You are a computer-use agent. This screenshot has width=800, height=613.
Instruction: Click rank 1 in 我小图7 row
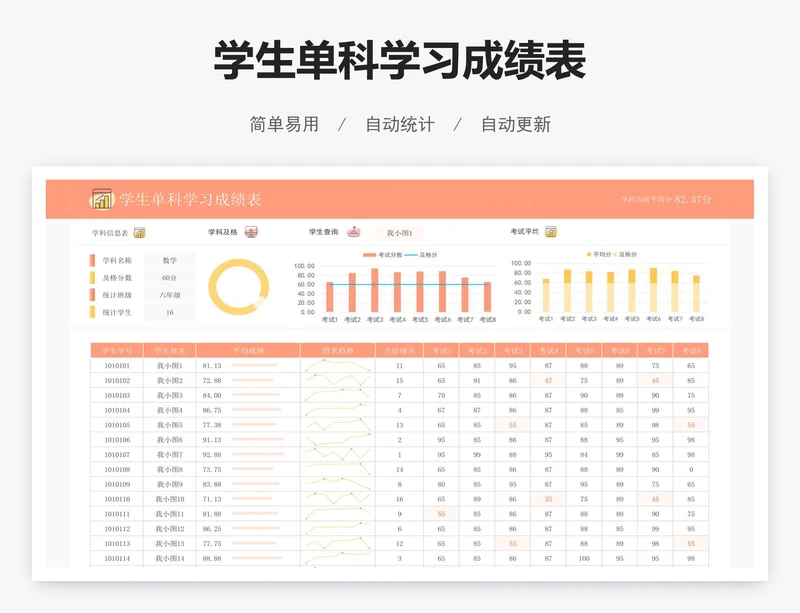pos(399,454)
